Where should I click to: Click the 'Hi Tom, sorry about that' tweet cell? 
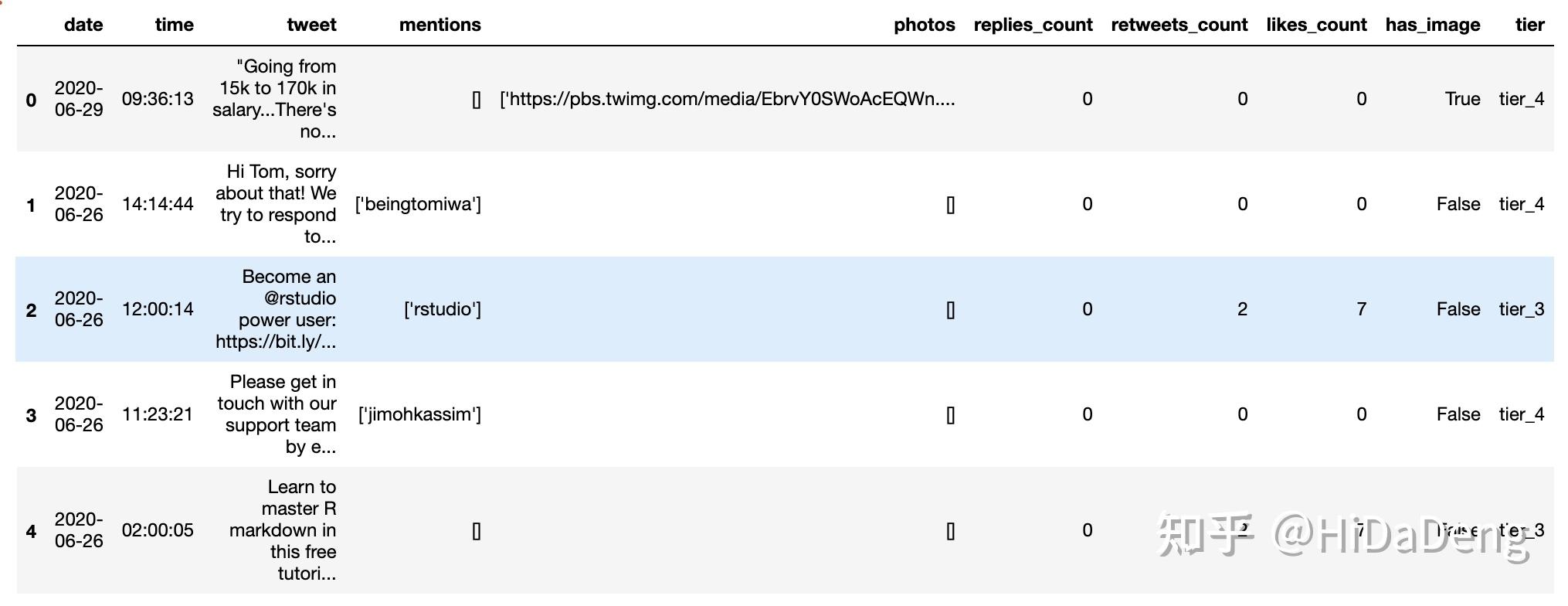point(276,204)
